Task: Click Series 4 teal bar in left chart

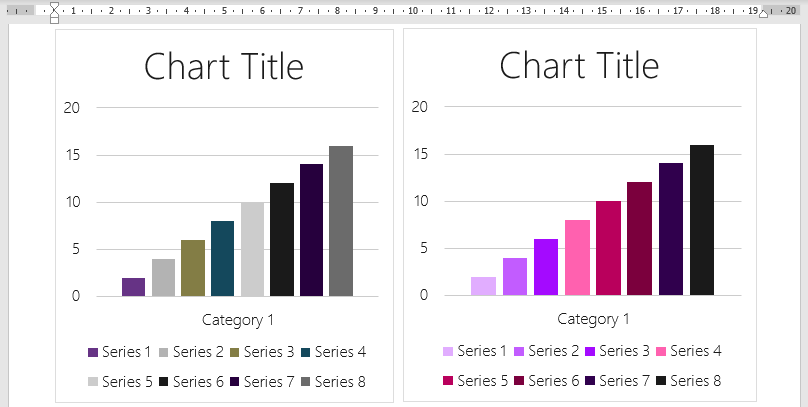Action: pyautogui.click(x=223, y=259)
